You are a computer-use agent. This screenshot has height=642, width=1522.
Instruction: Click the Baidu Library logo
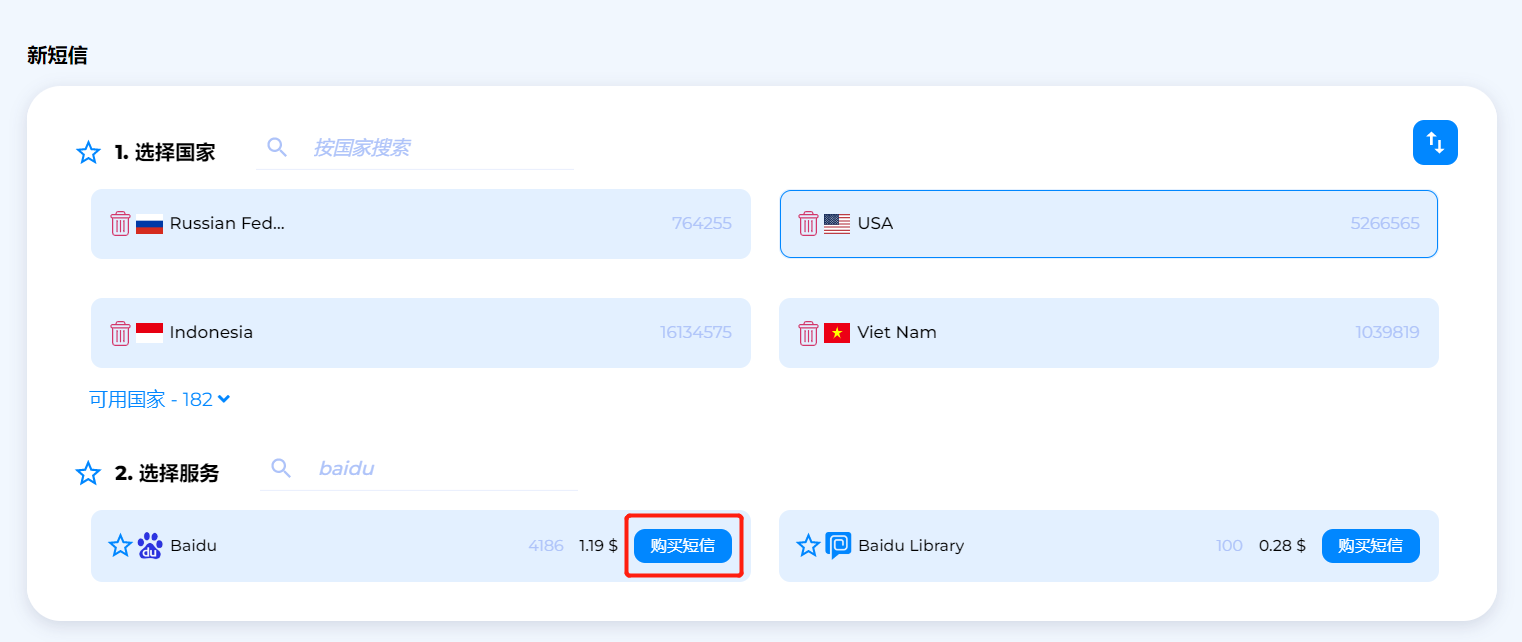click(838, 546)
